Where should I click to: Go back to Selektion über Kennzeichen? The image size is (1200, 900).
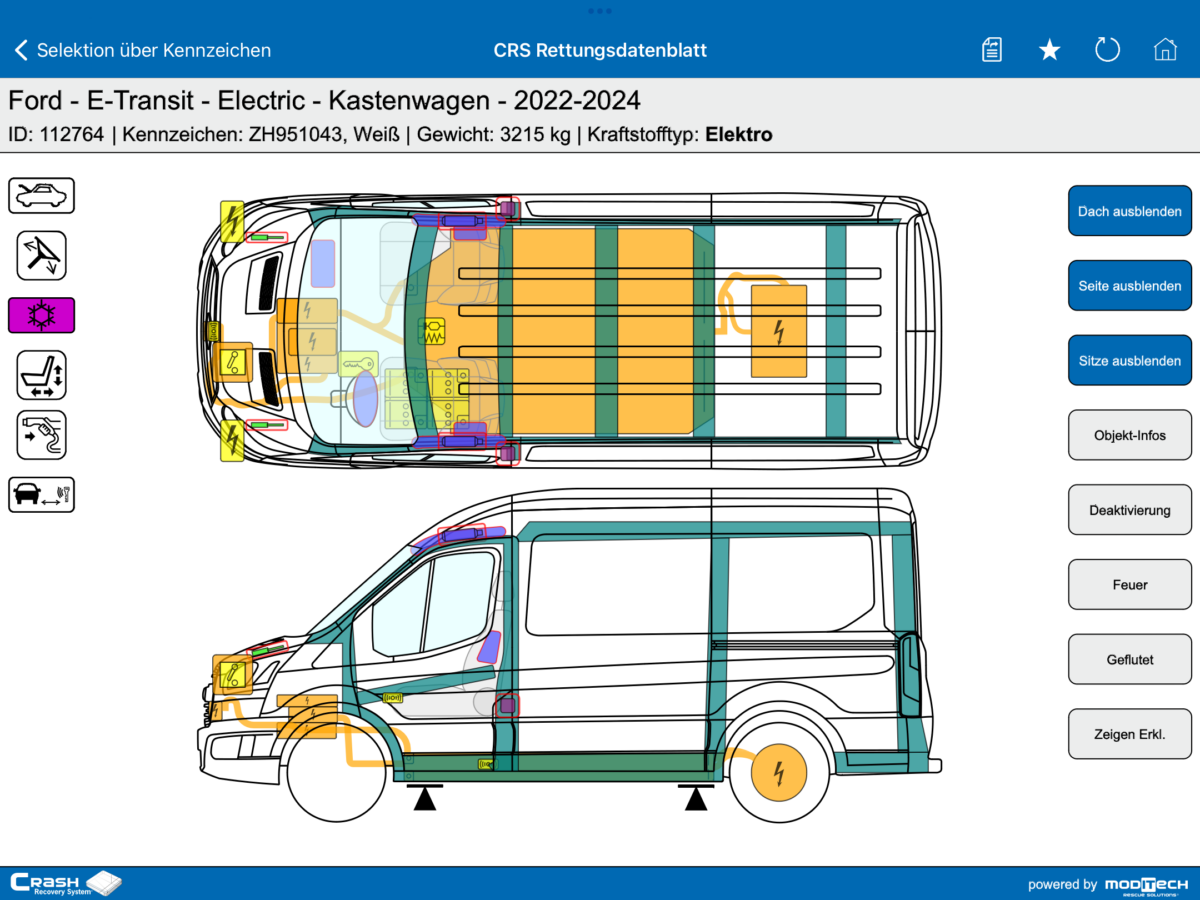tap(142, 50)
